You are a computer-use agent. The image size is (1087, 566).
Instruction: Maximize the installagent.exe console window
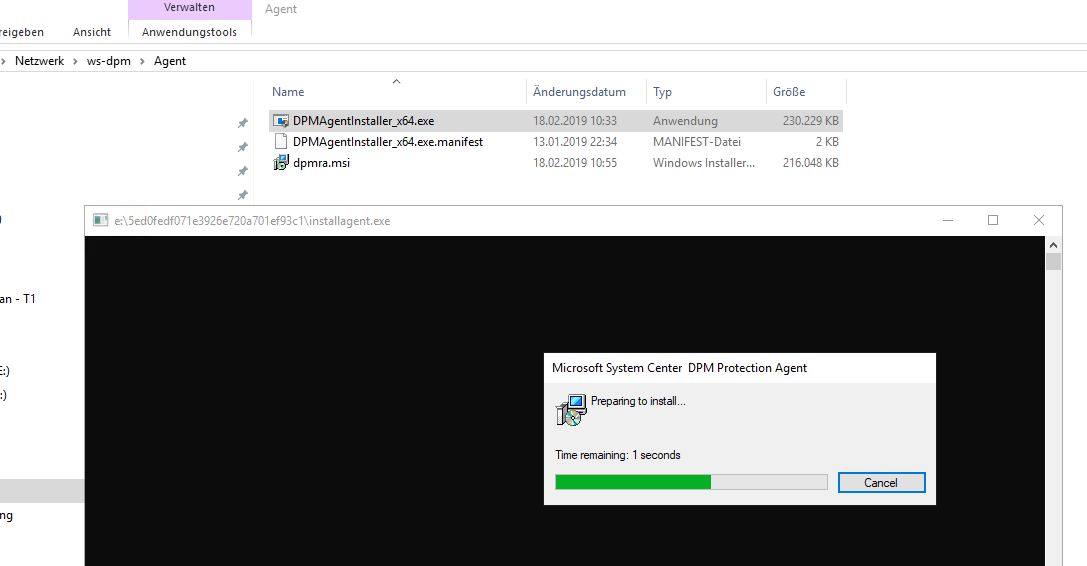[993, 221]
